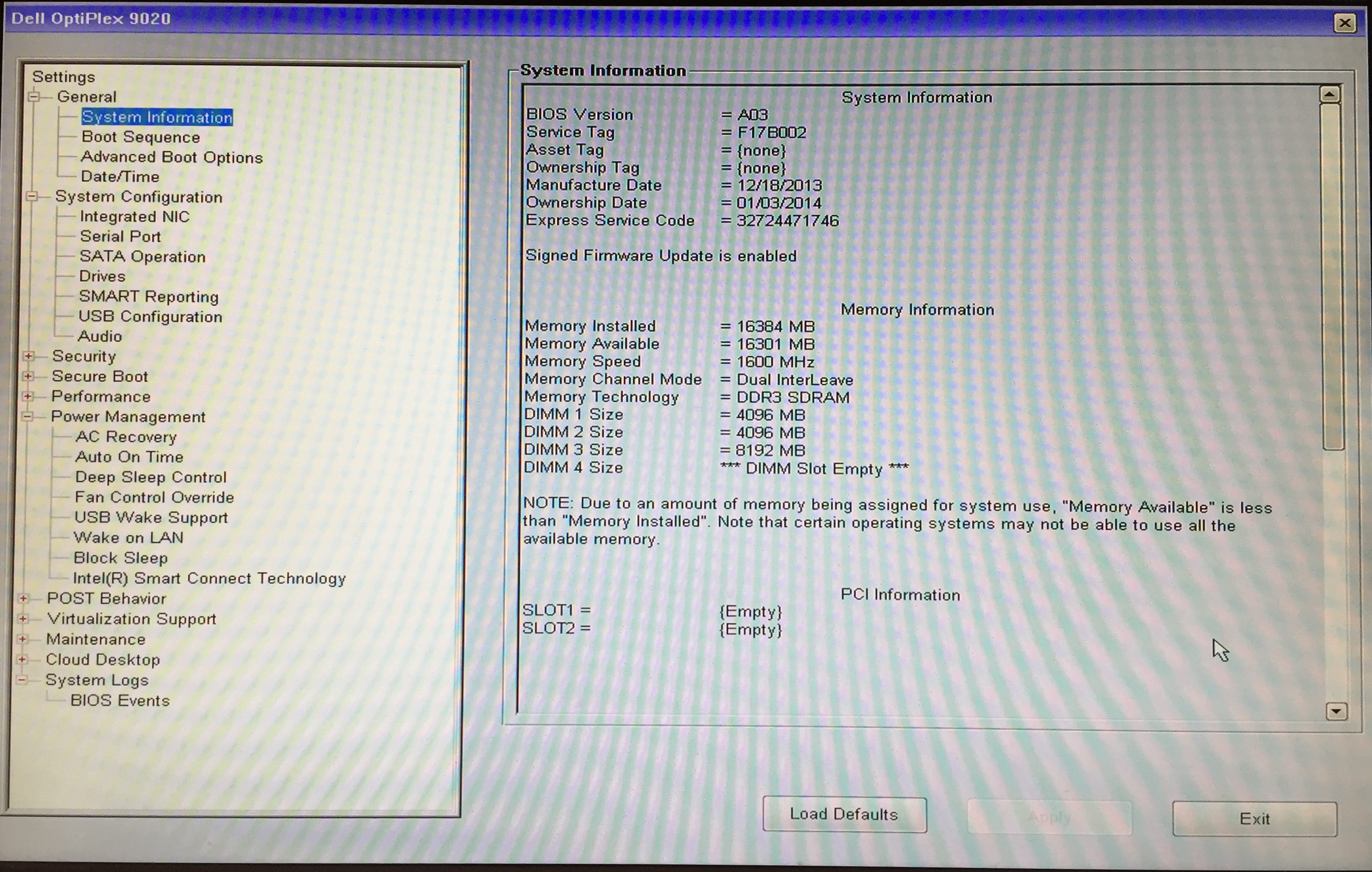Click the scroll up arrow
The height and width of the screenshot is (872, 1372).
[x=1330, y=95]
